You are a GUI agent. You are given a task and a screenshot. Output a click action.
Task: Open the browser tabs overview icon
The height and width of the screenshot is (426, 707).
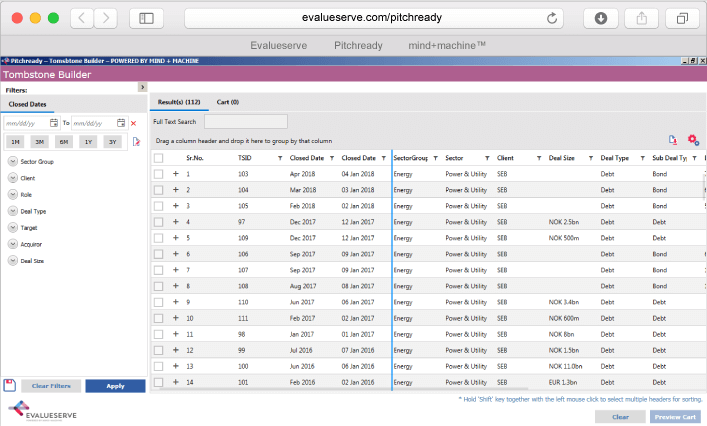coord(682,18)
